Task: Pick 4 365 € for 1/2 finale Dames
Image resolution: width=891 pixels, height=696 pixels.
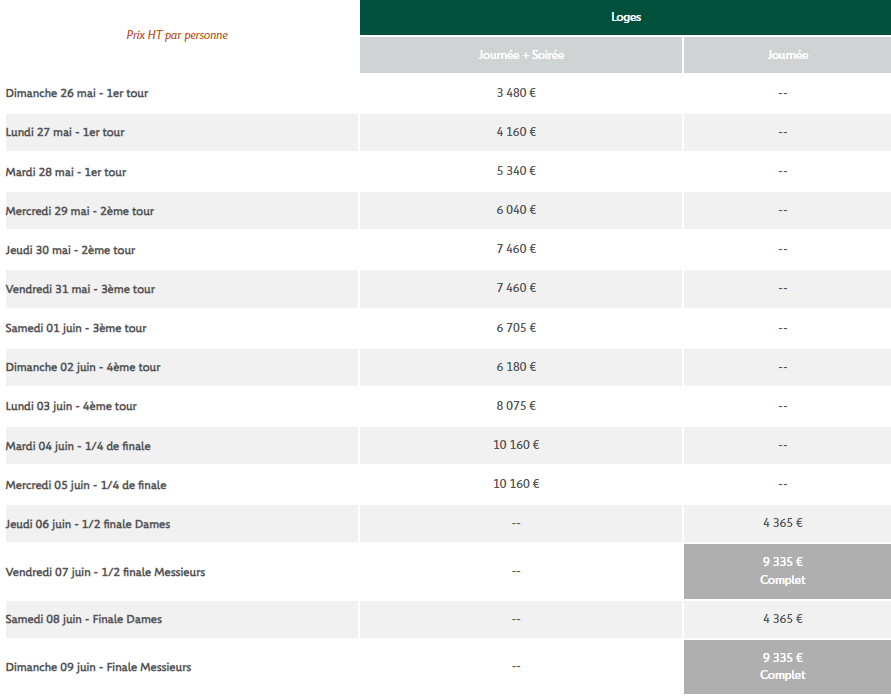Action: click(782, 523)
